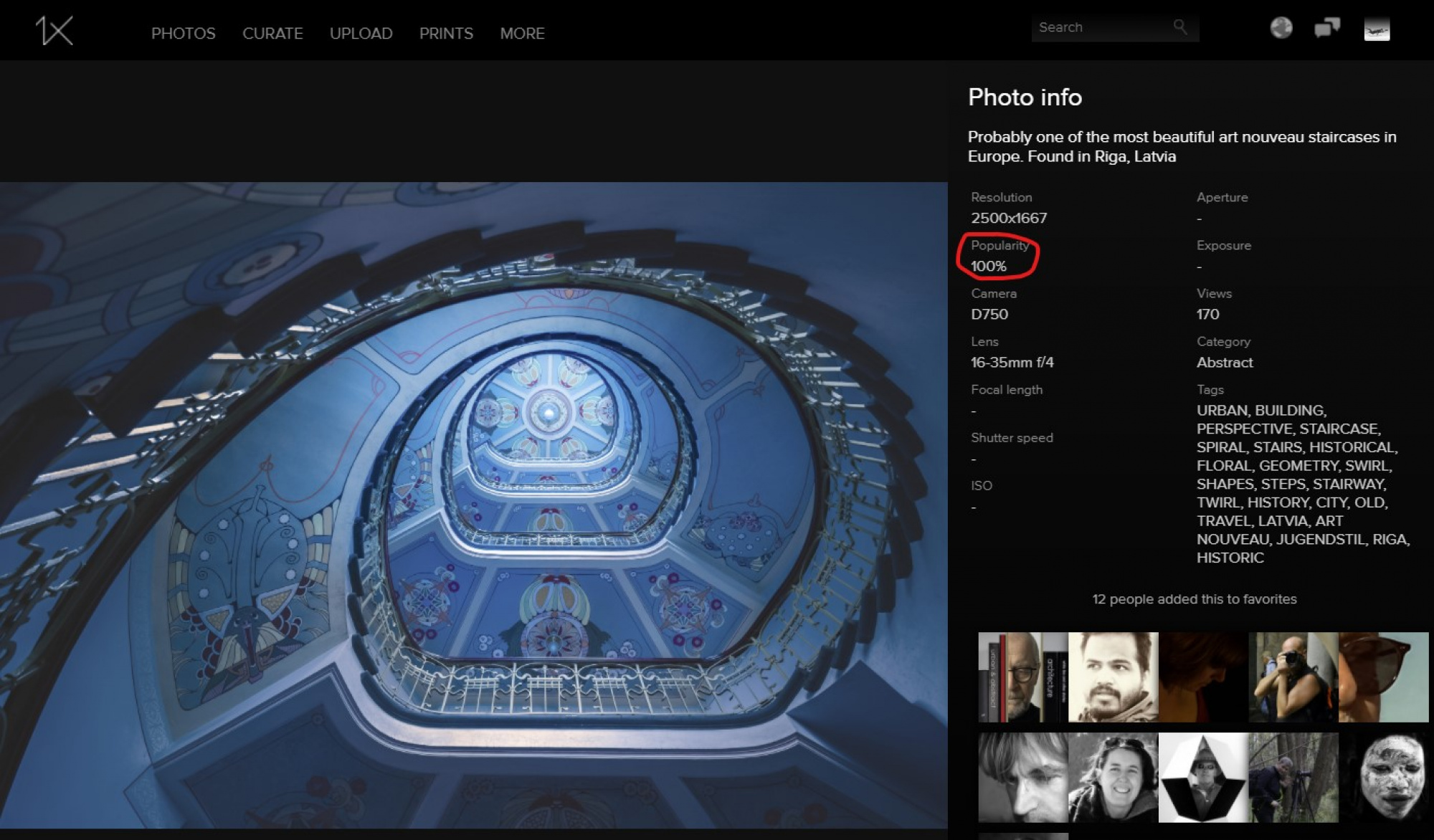
Task: Open the smiling woman's profile thumbnail
Action: click(1113, 777)
